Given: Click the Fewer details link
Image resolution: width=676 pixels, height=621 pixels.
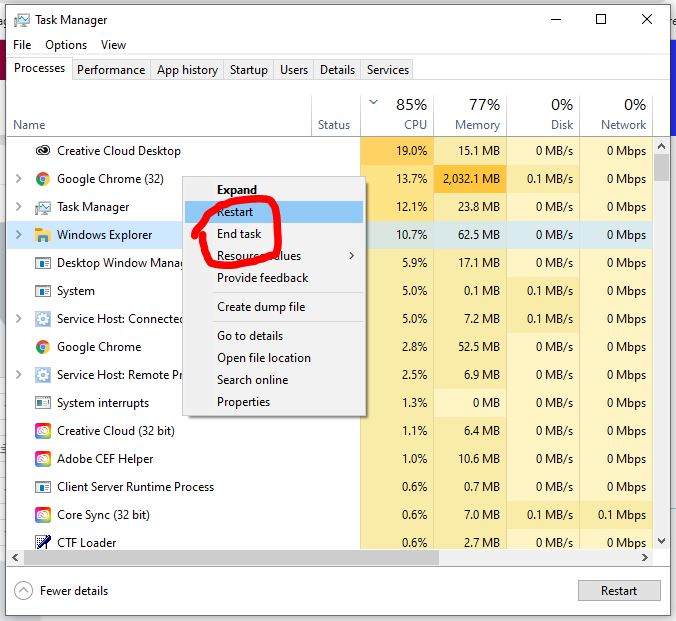Looking at the screenshot, I should (74, 591).
